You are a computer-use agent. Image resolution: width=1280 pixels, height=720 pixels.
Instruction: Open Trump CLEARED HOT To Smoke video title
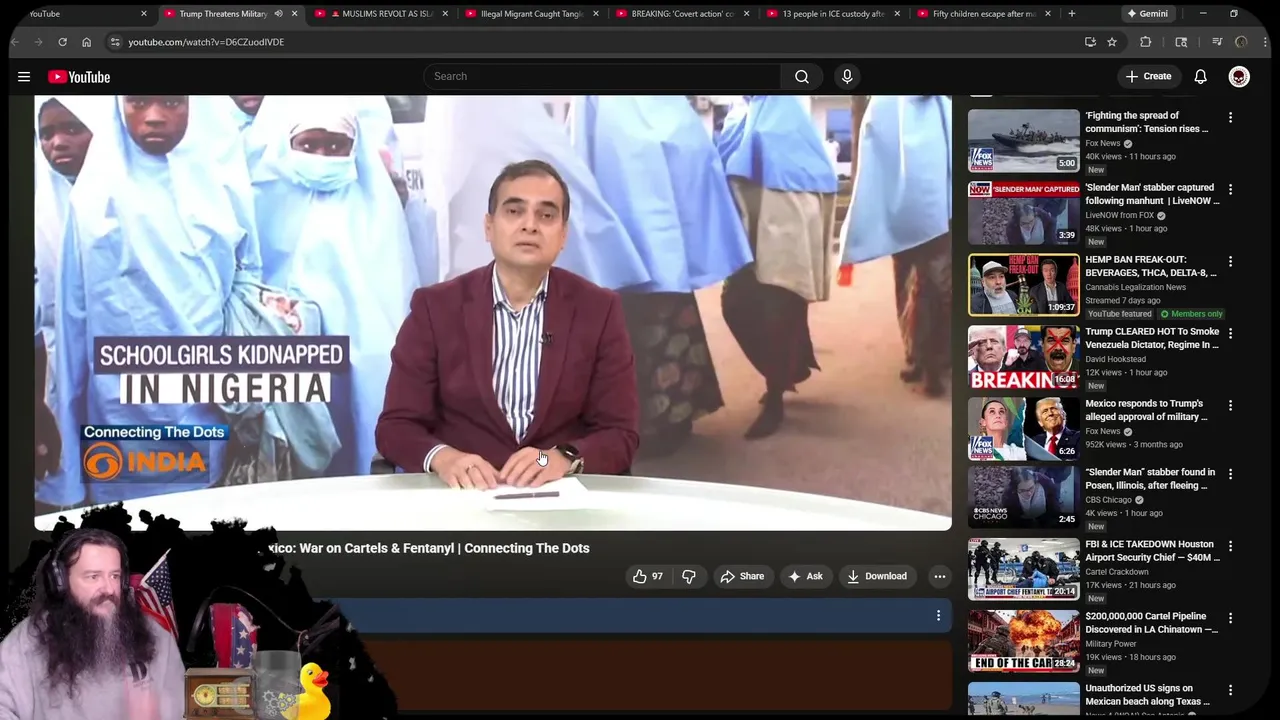tap(1152, 338)
